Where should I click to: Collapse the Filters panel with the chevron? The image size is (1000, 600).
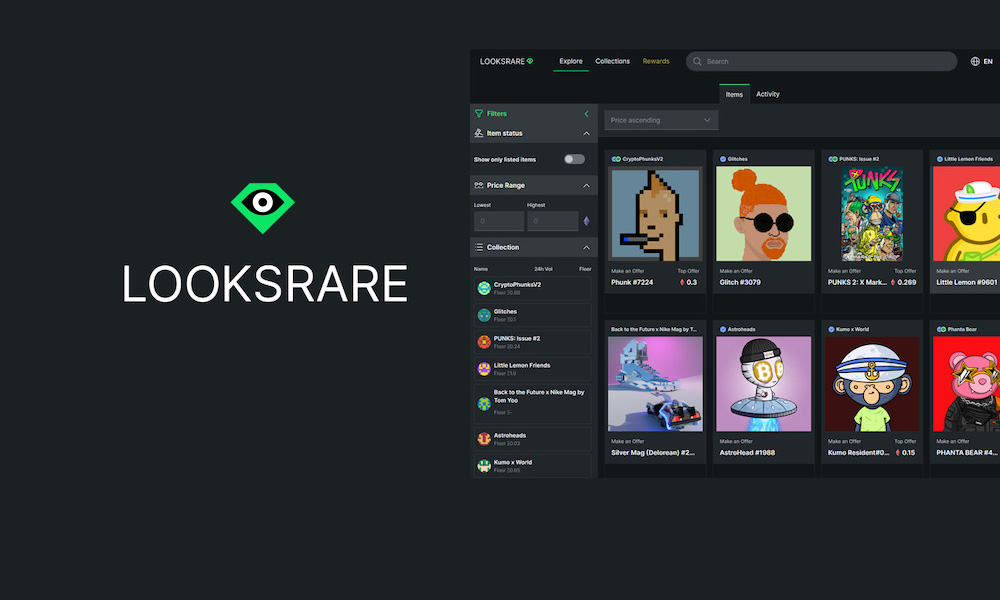(587, 113)
